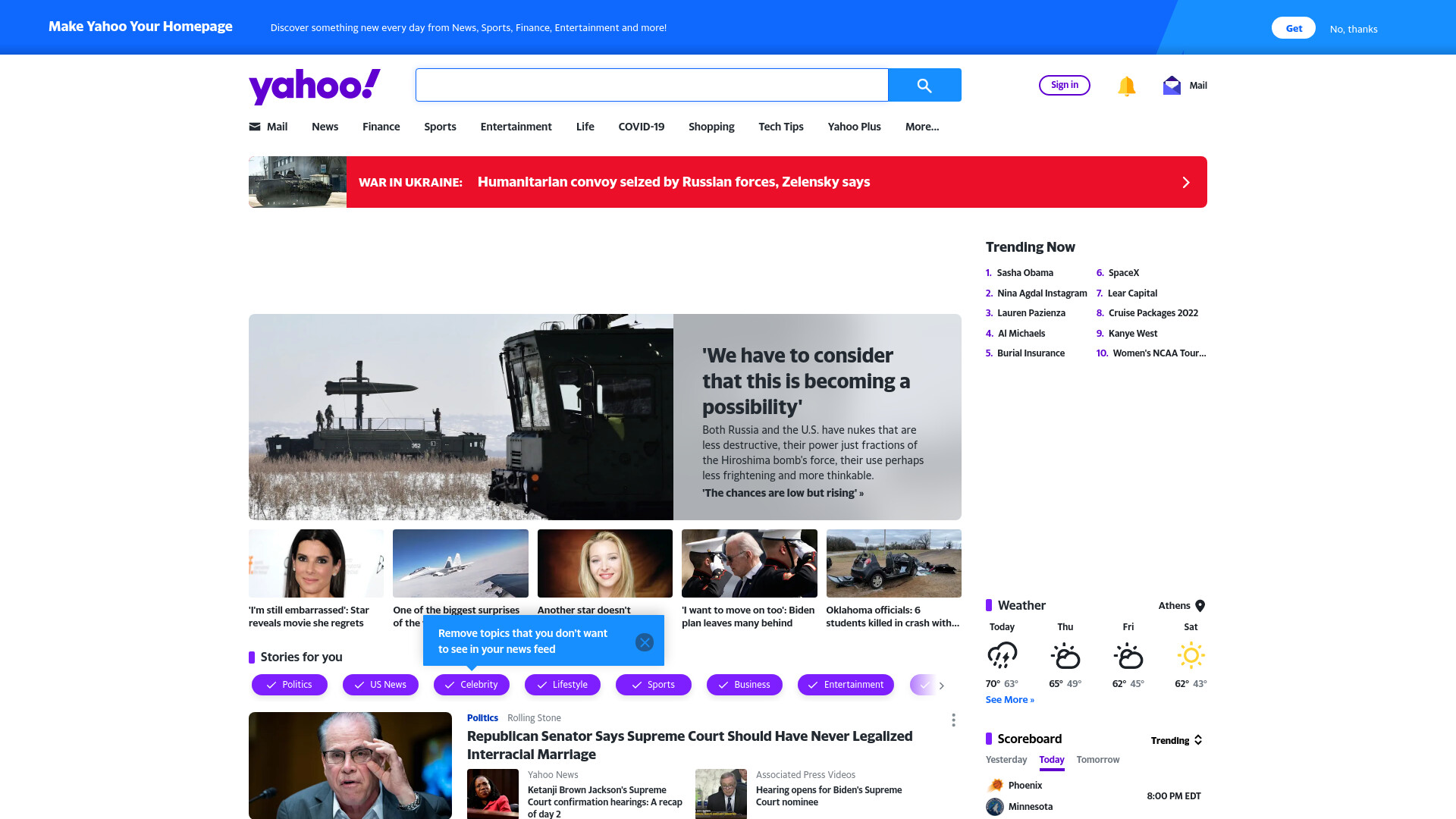Close the remove topics tooltip

pos(645,642)
